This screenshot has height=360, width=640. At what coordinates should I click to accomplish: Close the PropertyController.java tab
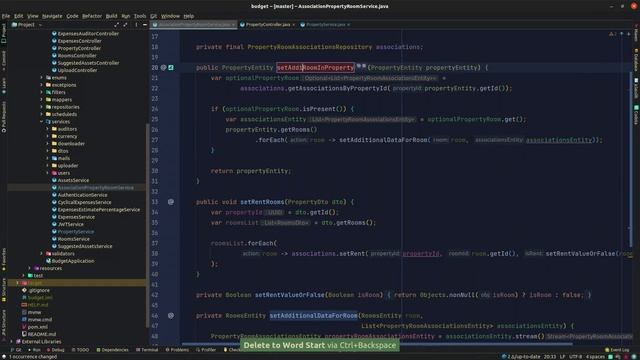293,24
